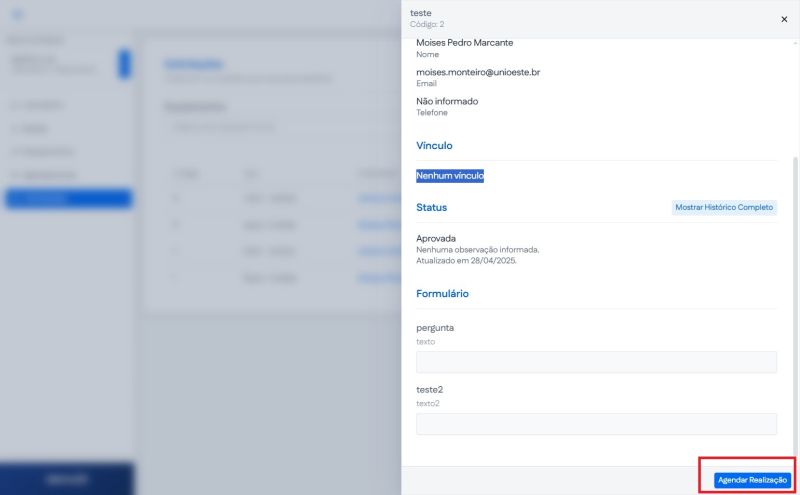Click into the teste2 input field
Viewport: 800px width, 495px height.
coord(596,424)
